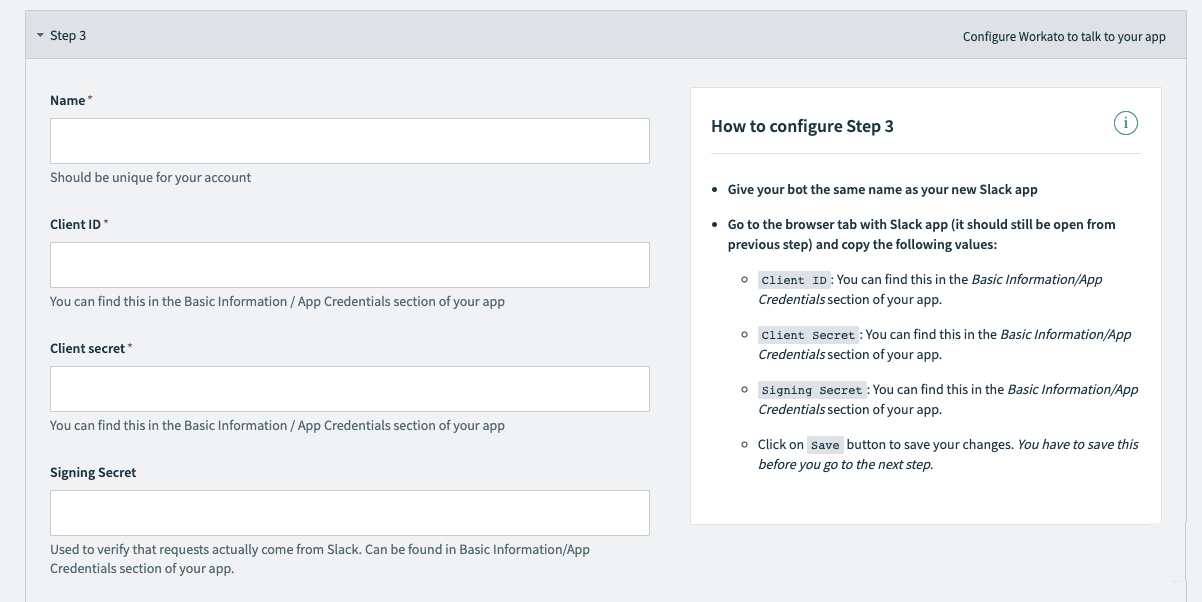Click the "Client Secret" code tag in instructions
This screenshot has width=1202, height=602.
(x=808, y=336)
